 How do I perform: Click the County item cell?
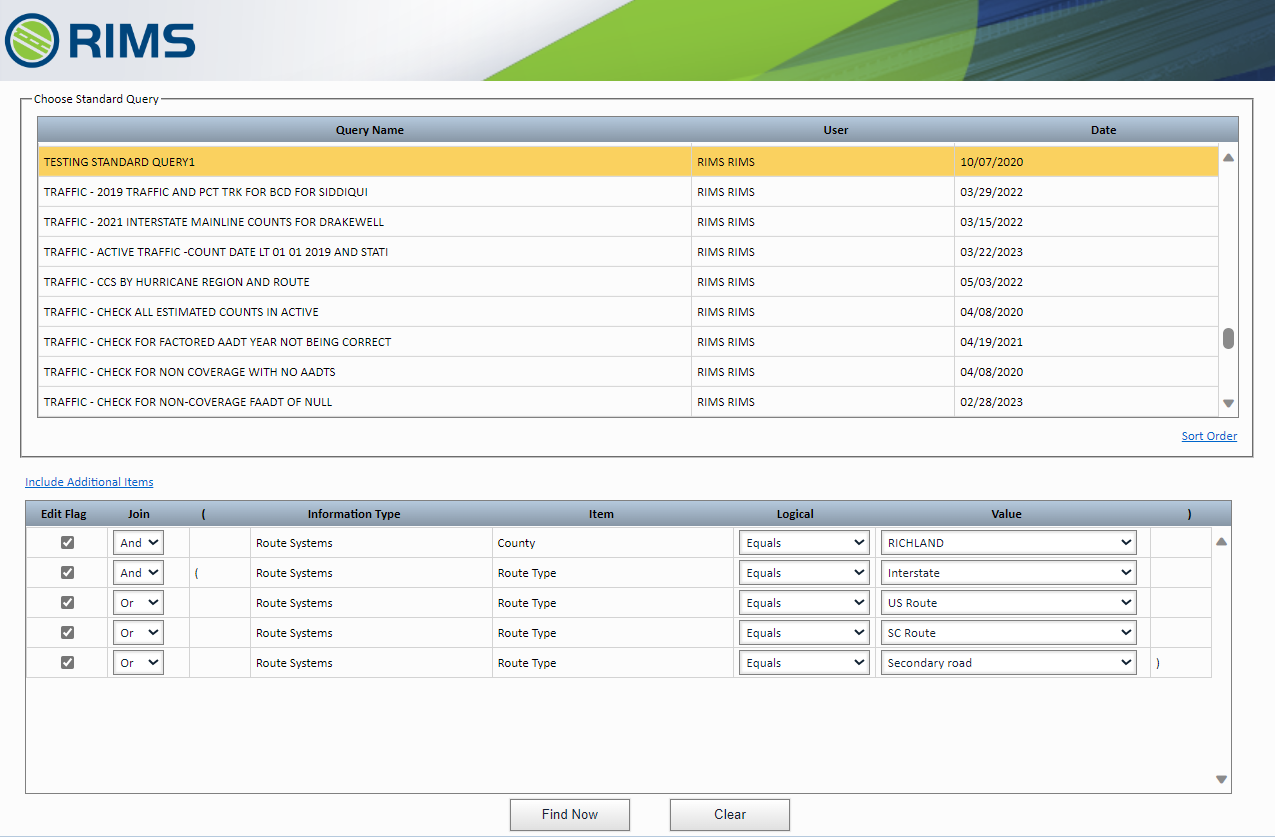[613, 543]
